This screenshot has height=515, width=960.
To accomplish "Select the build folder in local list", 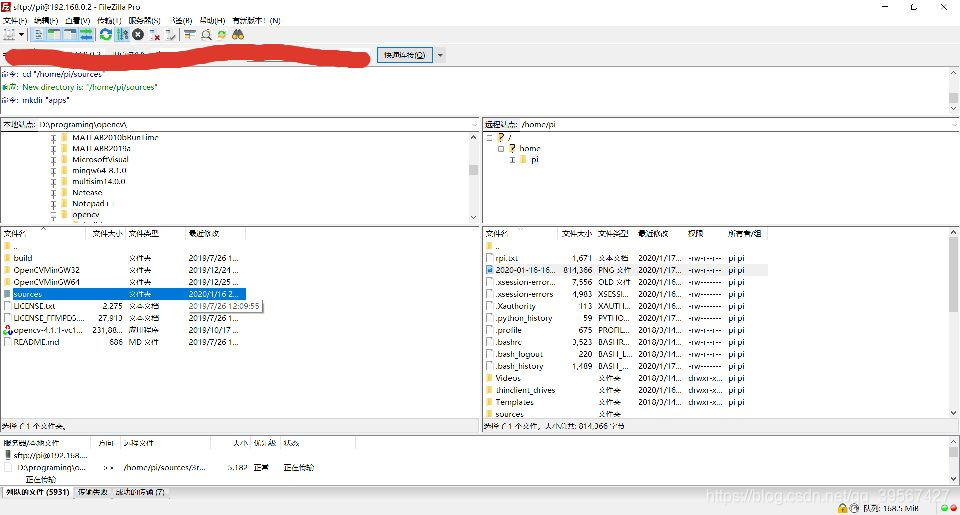I will click(x=23, y=258).
